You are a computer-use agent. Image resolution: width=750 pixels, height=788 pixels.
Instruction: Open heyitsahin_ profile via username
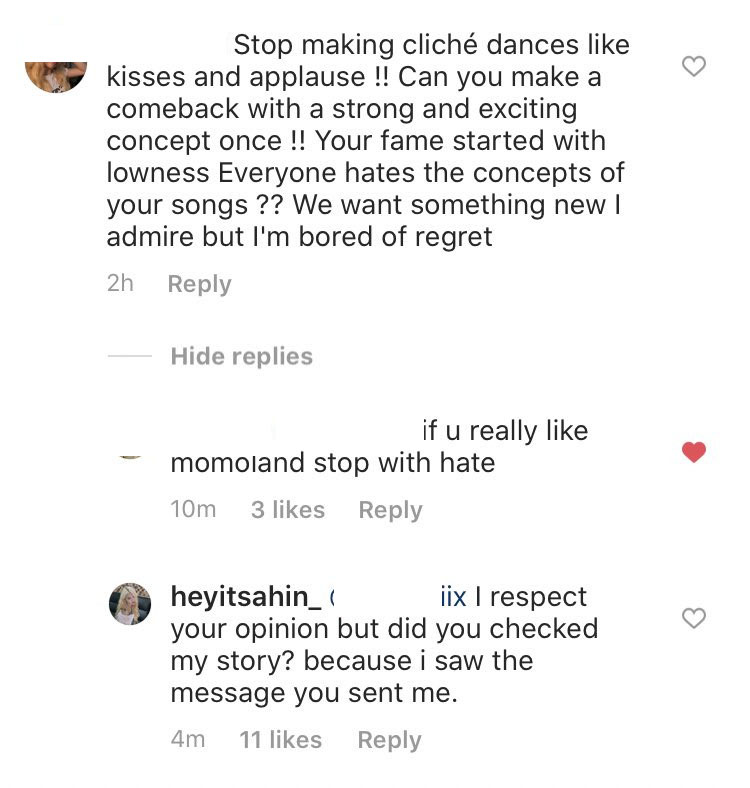tap(246, 597)
